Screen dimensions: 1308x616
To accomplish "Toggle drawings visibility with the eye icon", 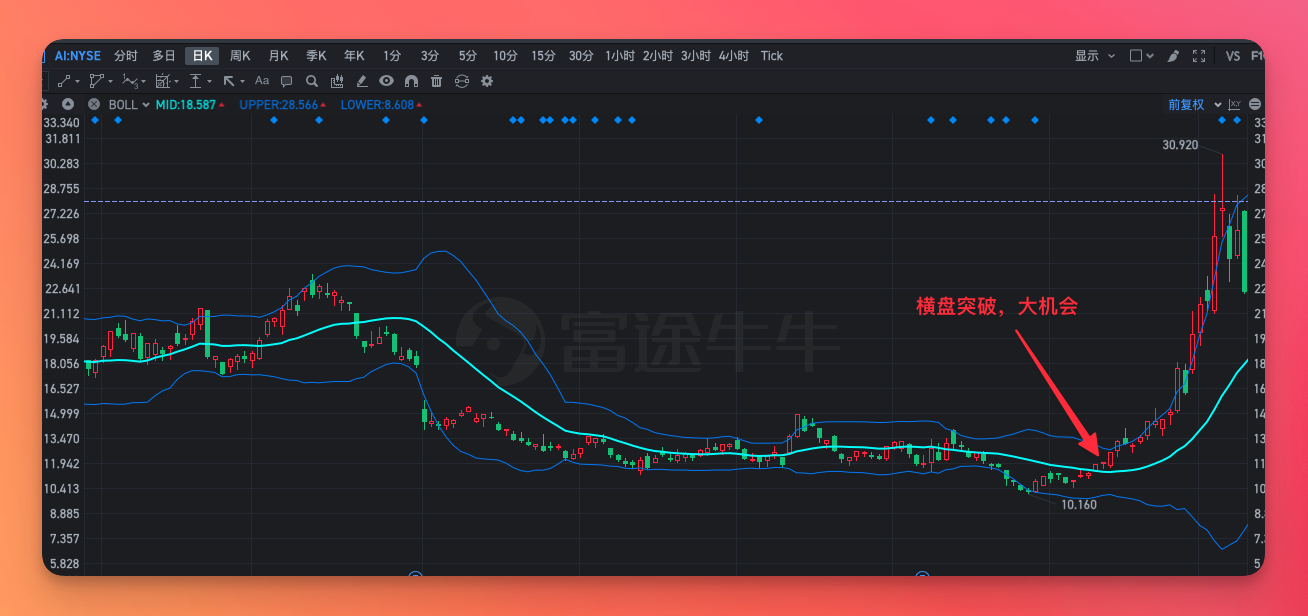I will tap(387, 81).
